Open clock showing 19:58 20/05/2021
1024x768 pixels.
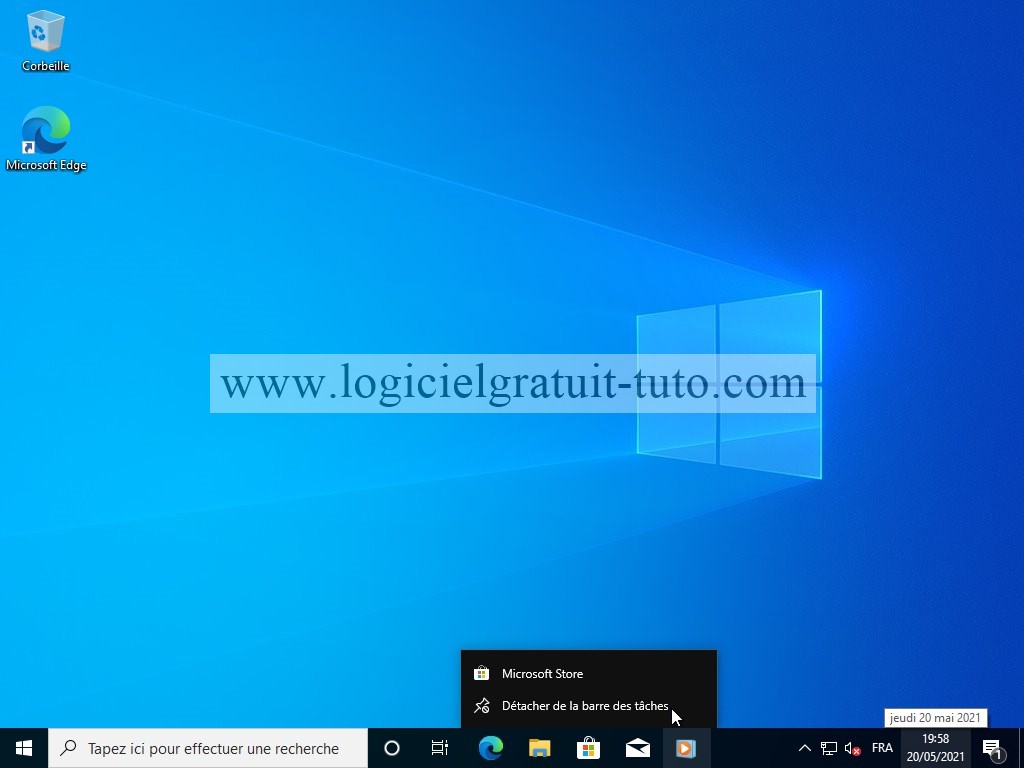click(x=935, y=748)
